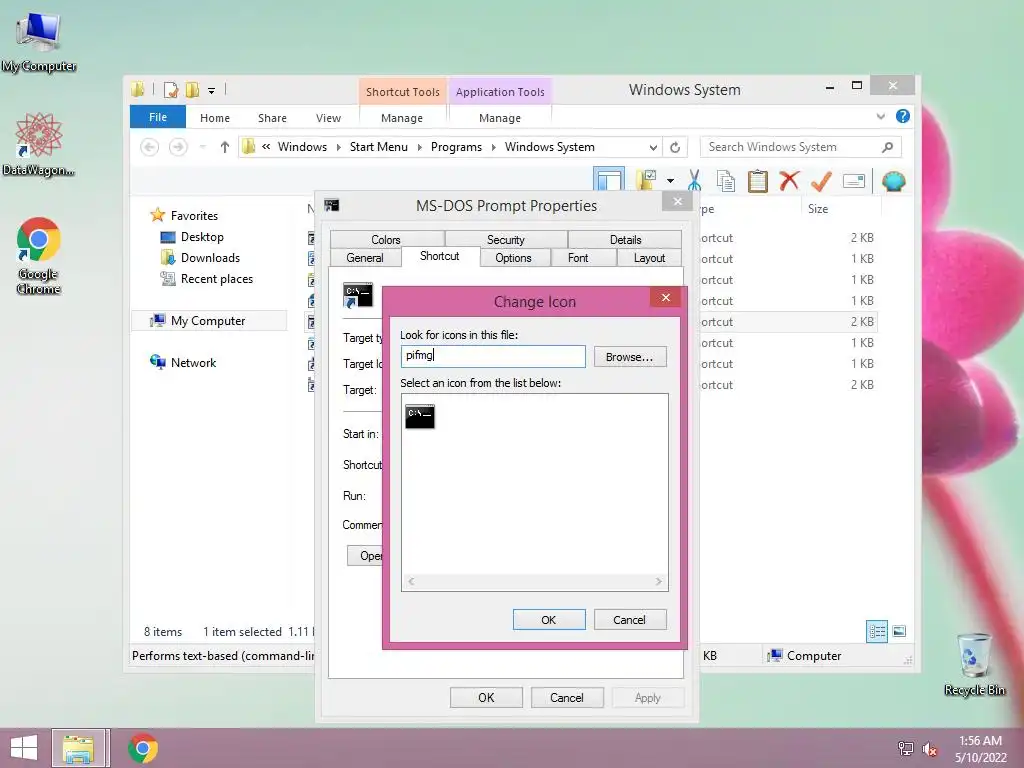
Task: Click the Size column header
Action: point(818,209)
